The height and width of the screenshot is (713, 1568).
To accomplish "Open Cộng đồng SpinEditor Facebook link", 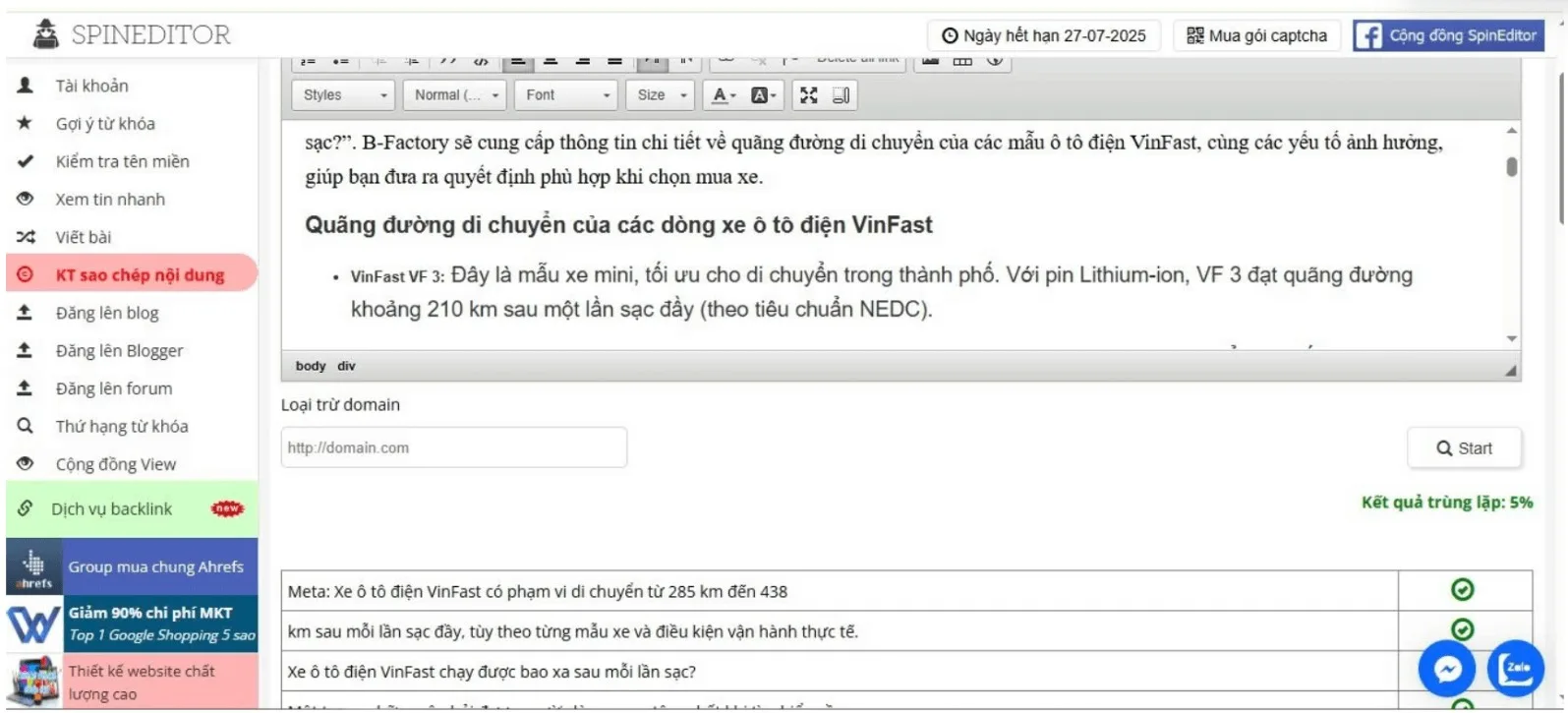I will click(x=1448, y=35).
